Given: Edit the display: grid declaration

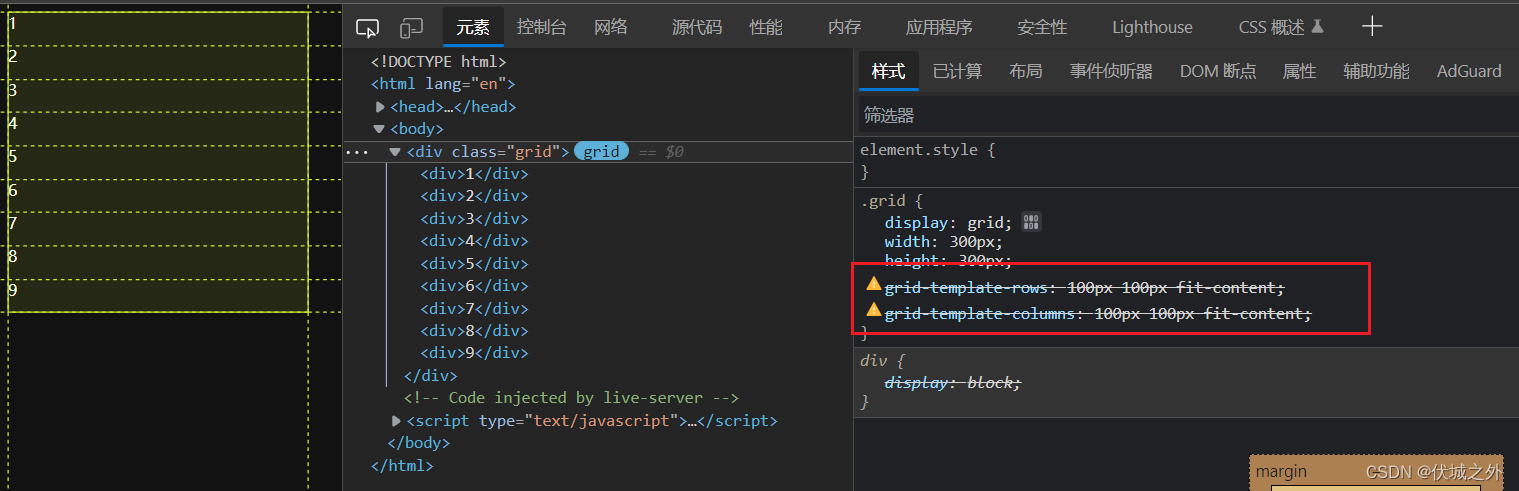Looking at the screenshot, I should click(x=948, y=223).
